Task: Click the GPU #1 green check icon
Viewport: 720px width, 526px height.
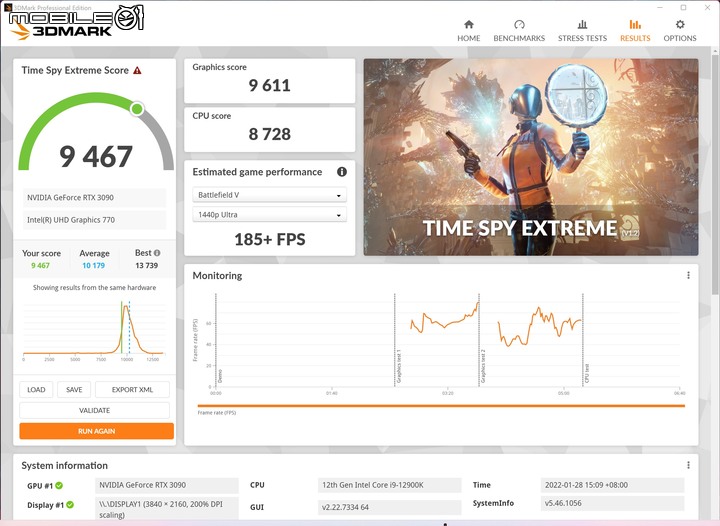Action: click(x=59, y=485)
